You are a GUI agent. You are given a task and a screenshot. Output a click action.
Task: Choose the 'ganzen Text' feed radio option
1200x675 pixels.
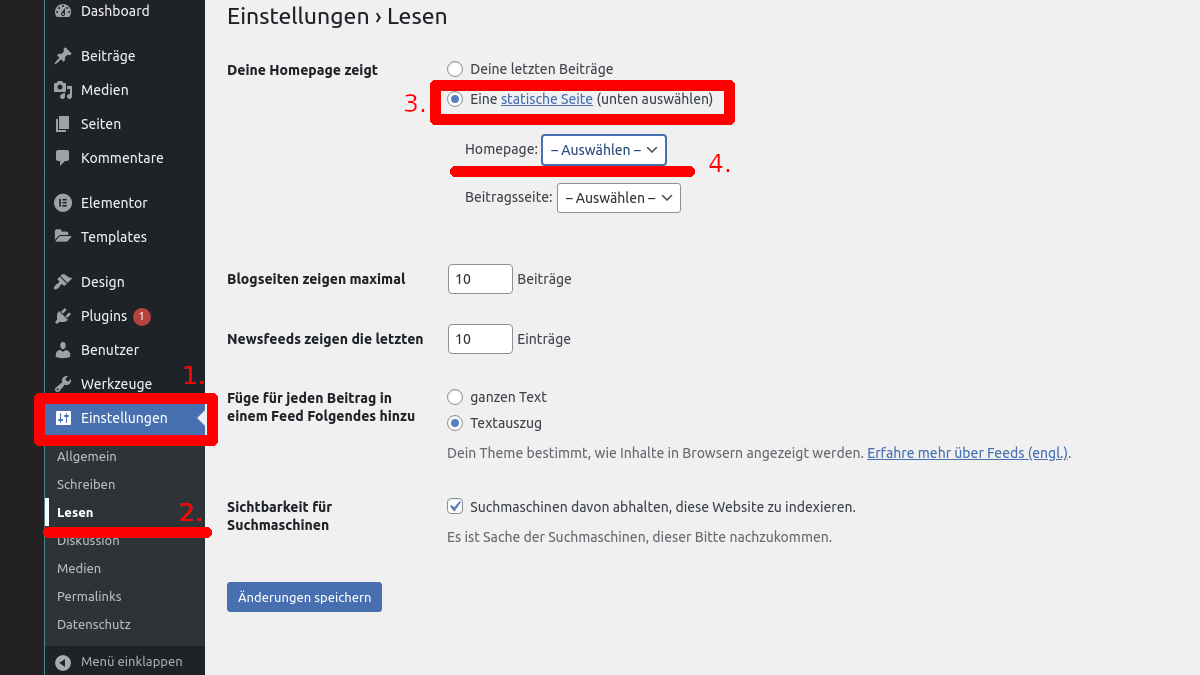coord(455,397)
